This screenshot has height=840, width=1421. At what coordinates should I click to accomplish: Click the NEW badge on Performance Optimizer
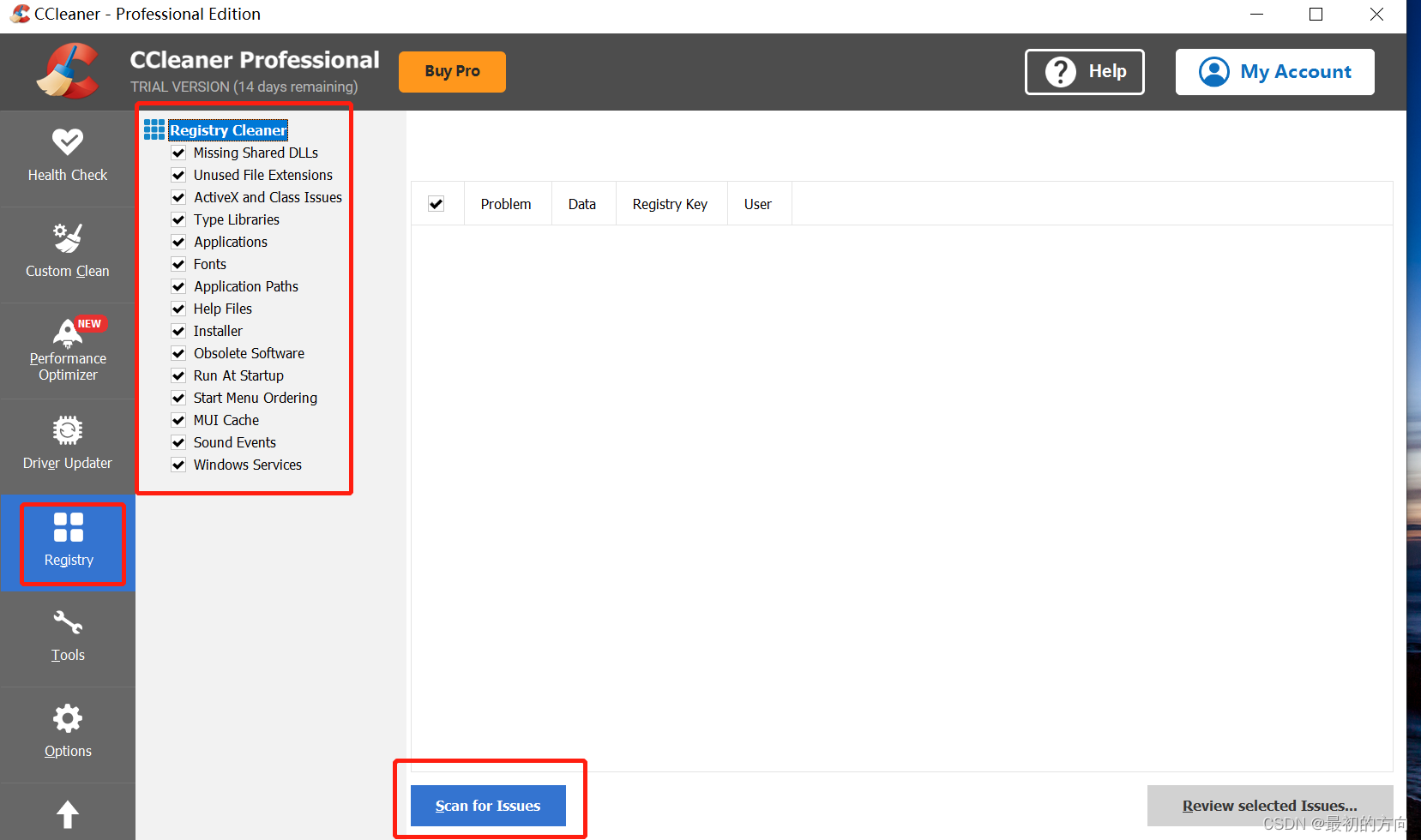coord(89,324)
